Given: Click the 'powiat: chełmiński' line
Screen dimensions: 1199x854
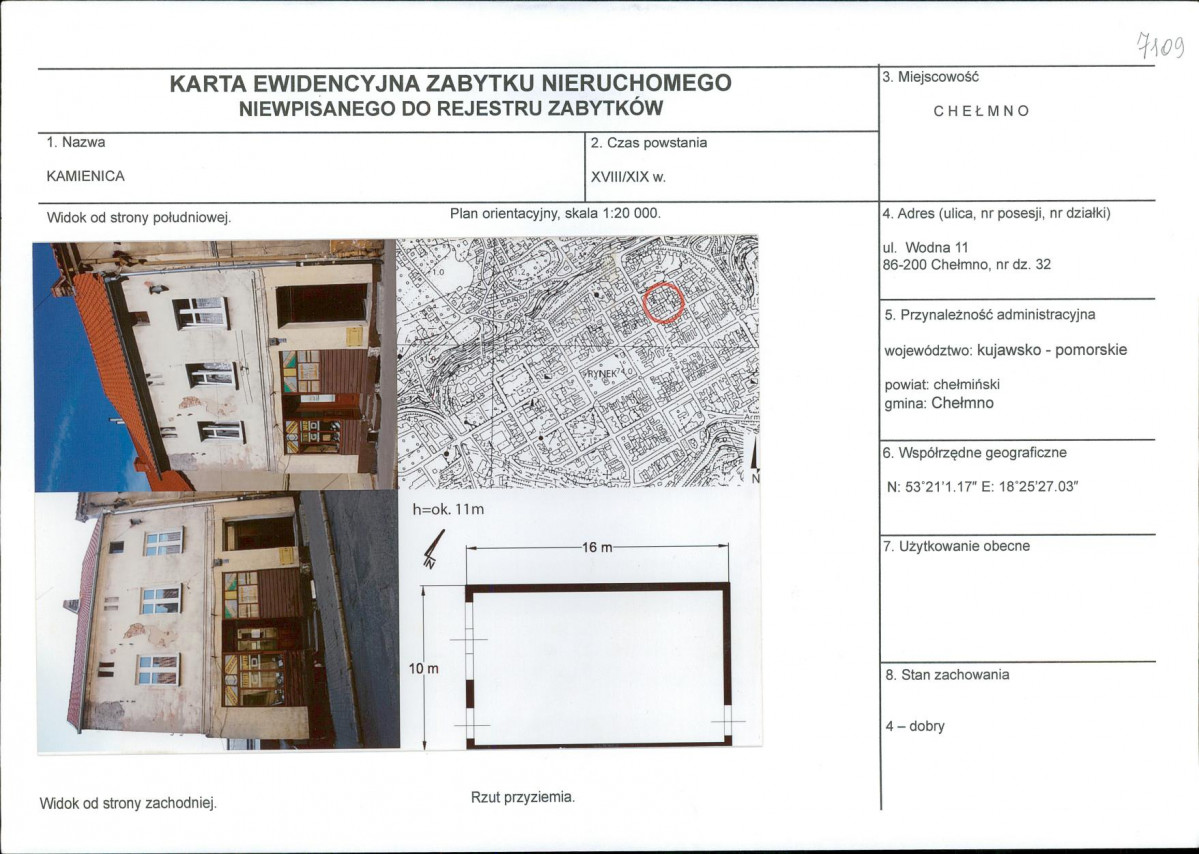Looking at the screenshot, I should [x=942, y=385].
